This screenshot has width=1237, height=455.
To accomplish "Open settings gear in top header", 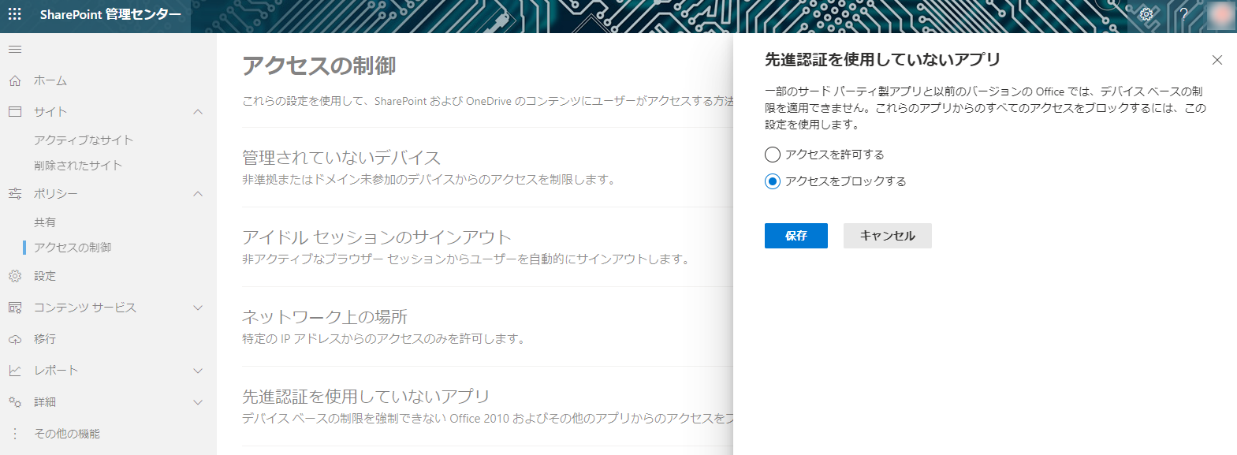I will coord(1147,14).
